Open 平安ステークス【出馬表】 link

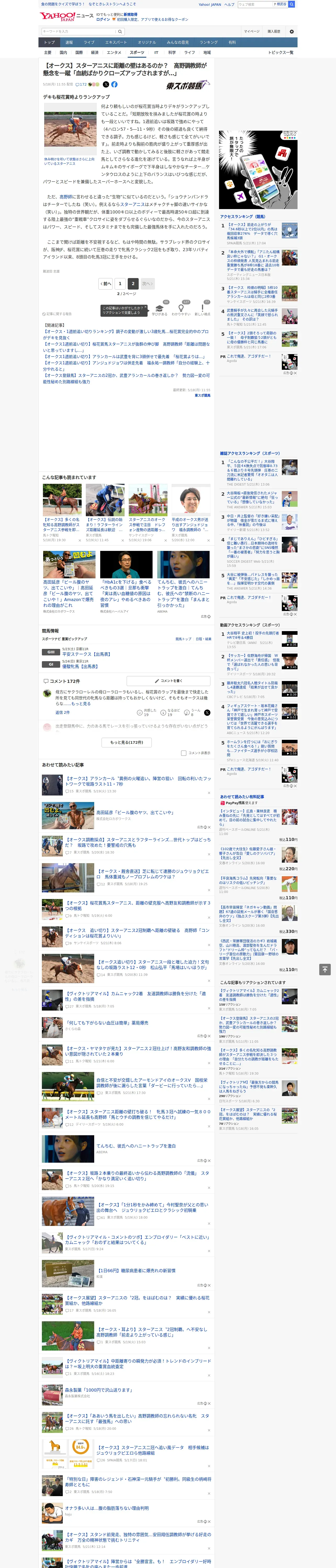click(87, 654)
